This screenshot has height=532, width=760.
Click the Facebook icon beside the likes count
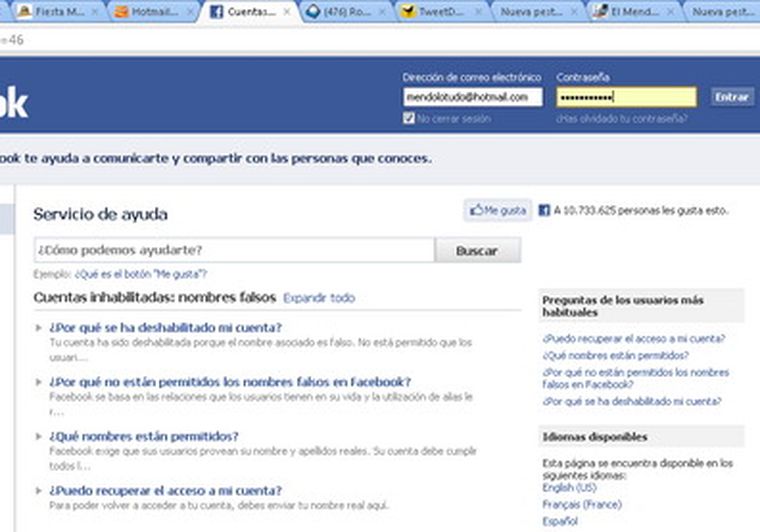544,211
